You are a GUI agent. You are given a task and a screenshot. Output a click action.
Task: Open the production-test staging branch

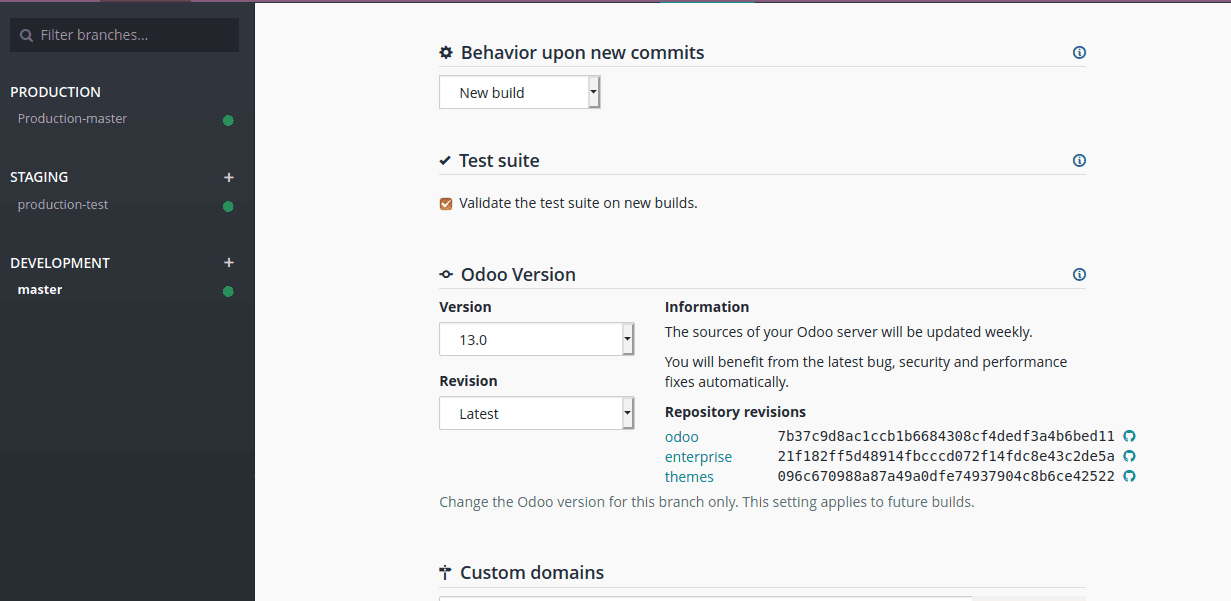click(x=63, y=205)
